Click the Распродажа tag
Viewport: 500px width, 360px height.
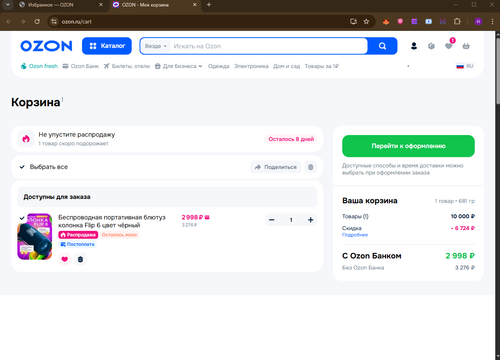[x=78, y=235]
